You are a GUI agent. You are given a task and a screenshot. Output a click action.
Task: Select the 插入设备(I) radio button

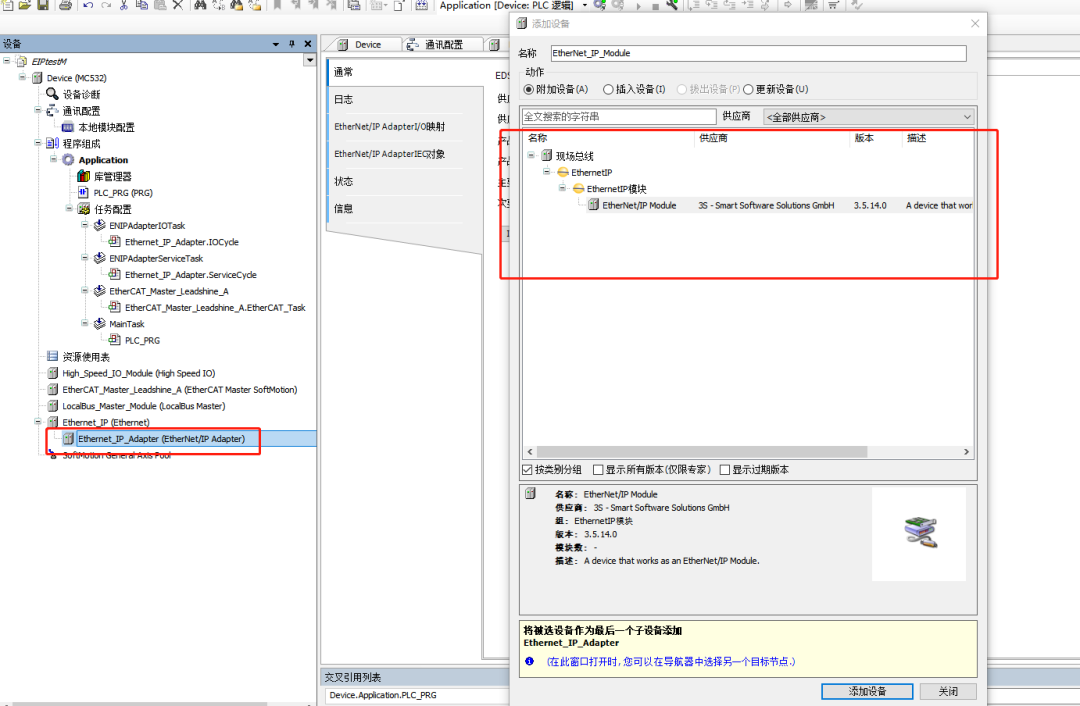coord(609,89)
